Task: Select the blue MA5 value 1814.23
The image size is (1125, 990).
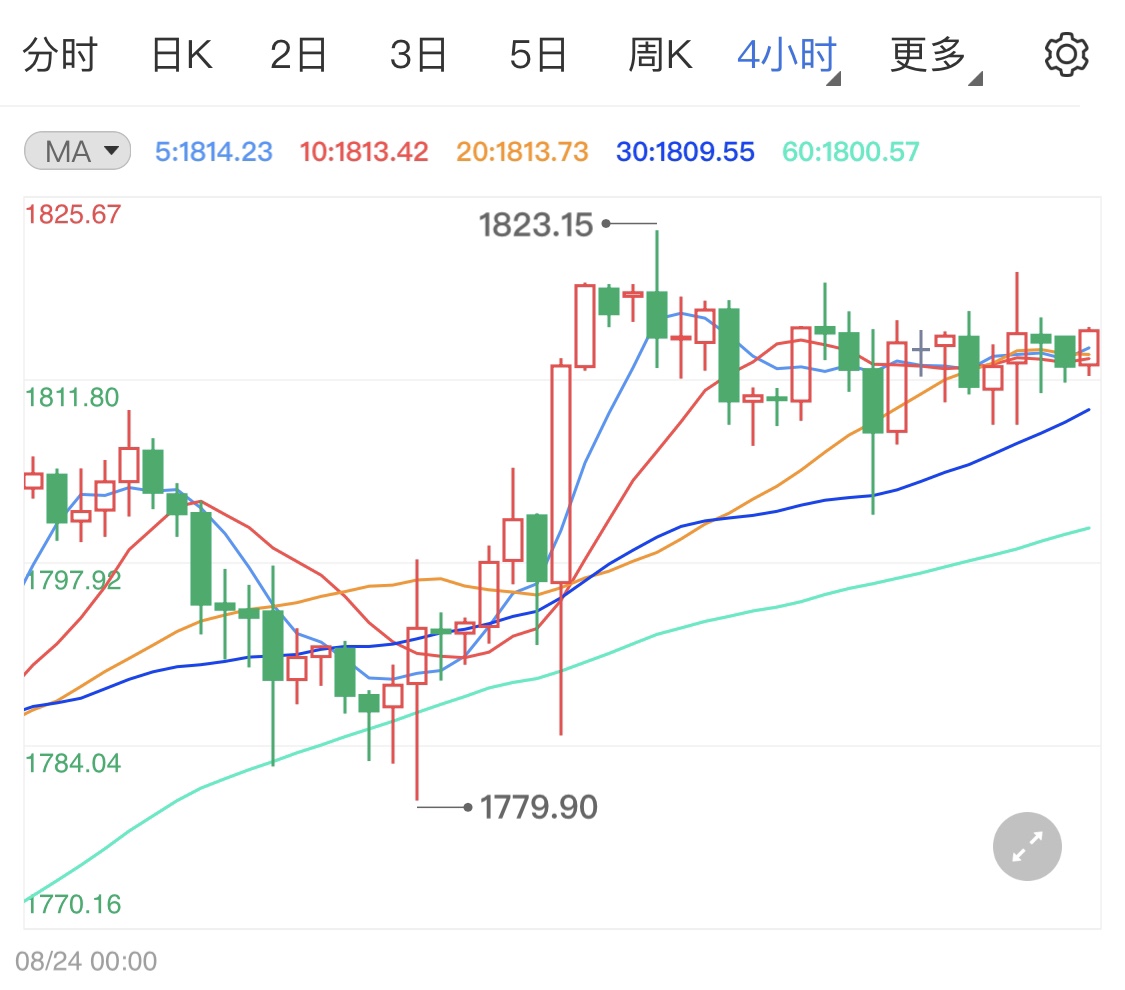Action: 213,151
